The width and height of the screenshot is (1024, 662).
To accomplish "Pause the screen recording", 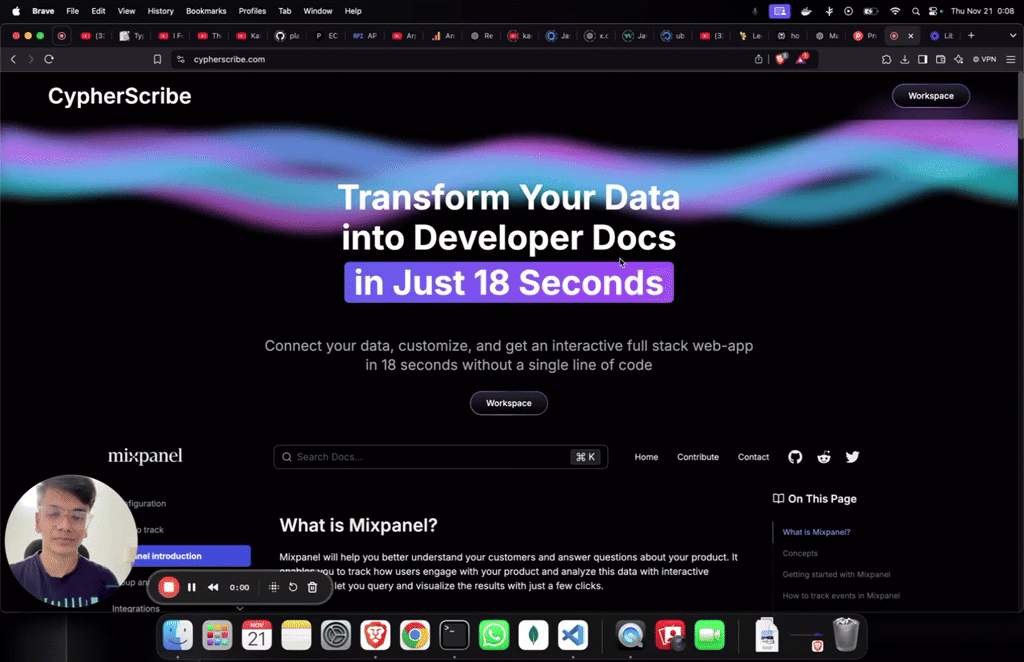I will click(191, 587).
